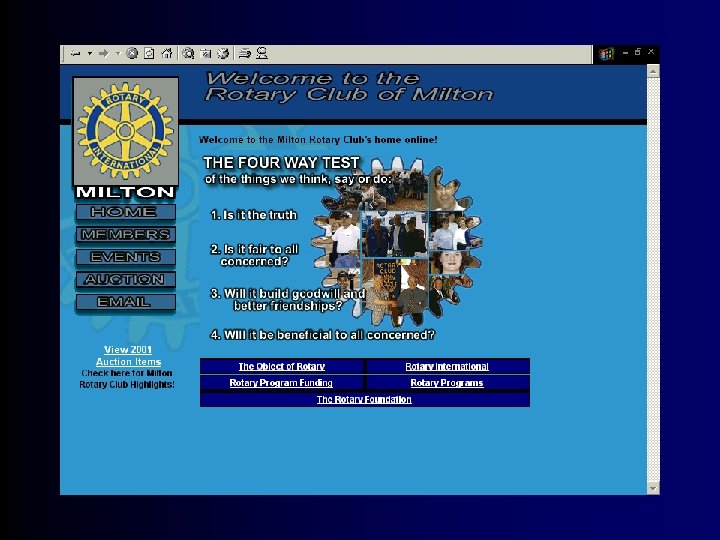The width and height of the screenshot is (720, 540).
Task: Click the Print toolbar icon
Action: pyautogui.click(x=262, y=54)
